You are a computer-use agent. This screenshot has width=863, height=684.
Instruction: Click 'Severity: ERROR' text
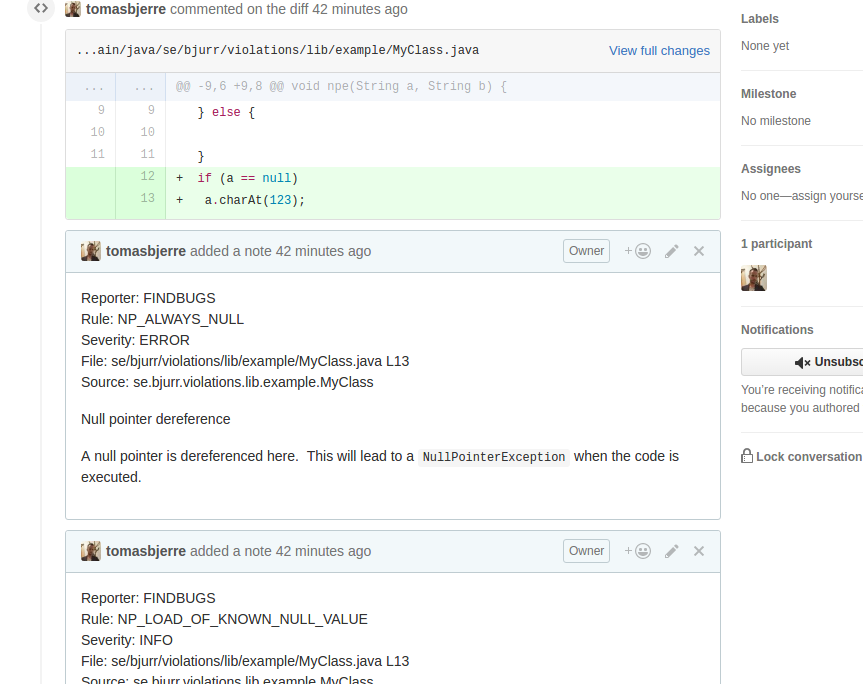coord(135,340)
